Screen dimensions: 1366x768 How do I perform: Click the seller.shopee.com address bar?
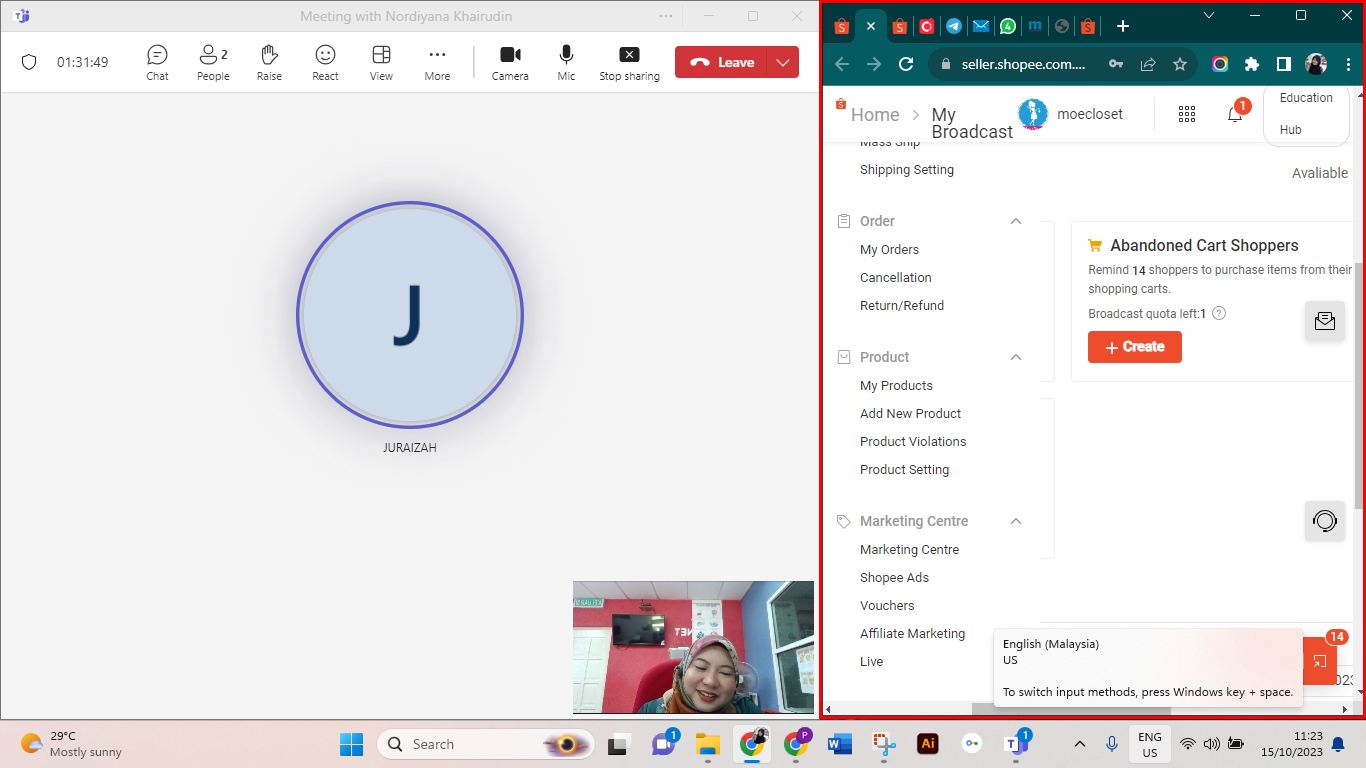(1023, 64)
